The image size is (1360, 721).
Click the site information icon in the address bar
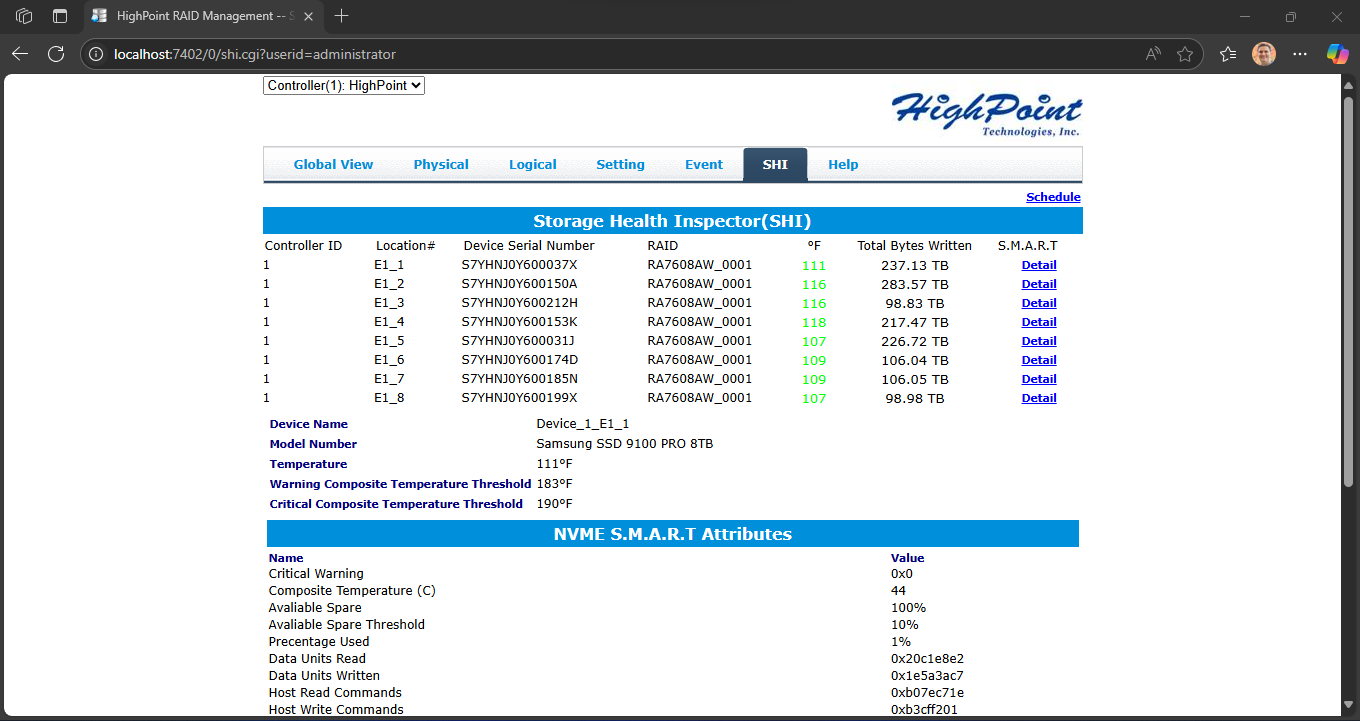point(95,54)
